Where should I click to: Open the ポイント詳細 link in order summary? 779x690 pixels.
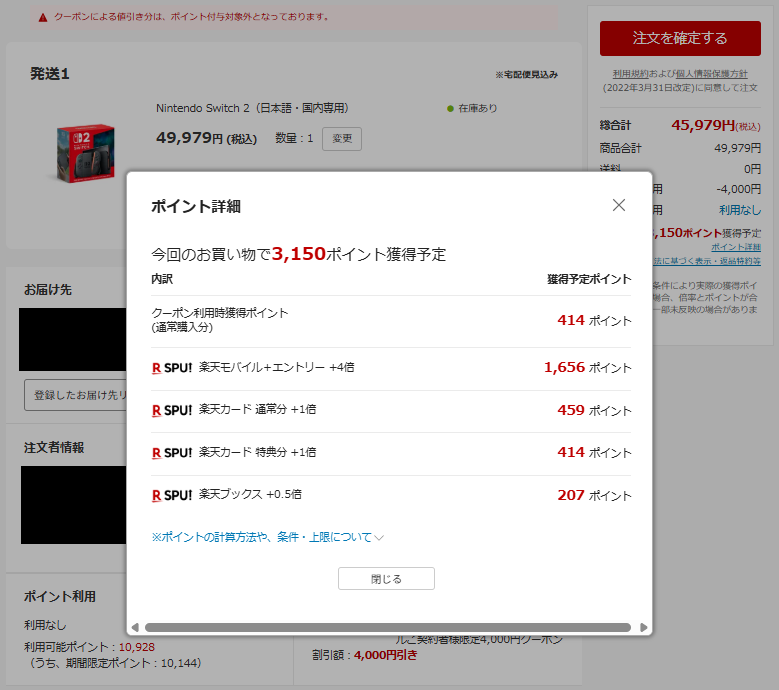point(736,247)
